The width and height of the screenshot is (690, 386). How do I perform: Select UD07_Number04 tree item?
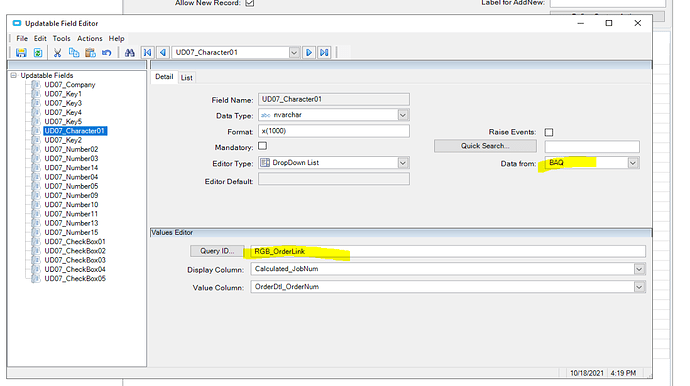71,177
